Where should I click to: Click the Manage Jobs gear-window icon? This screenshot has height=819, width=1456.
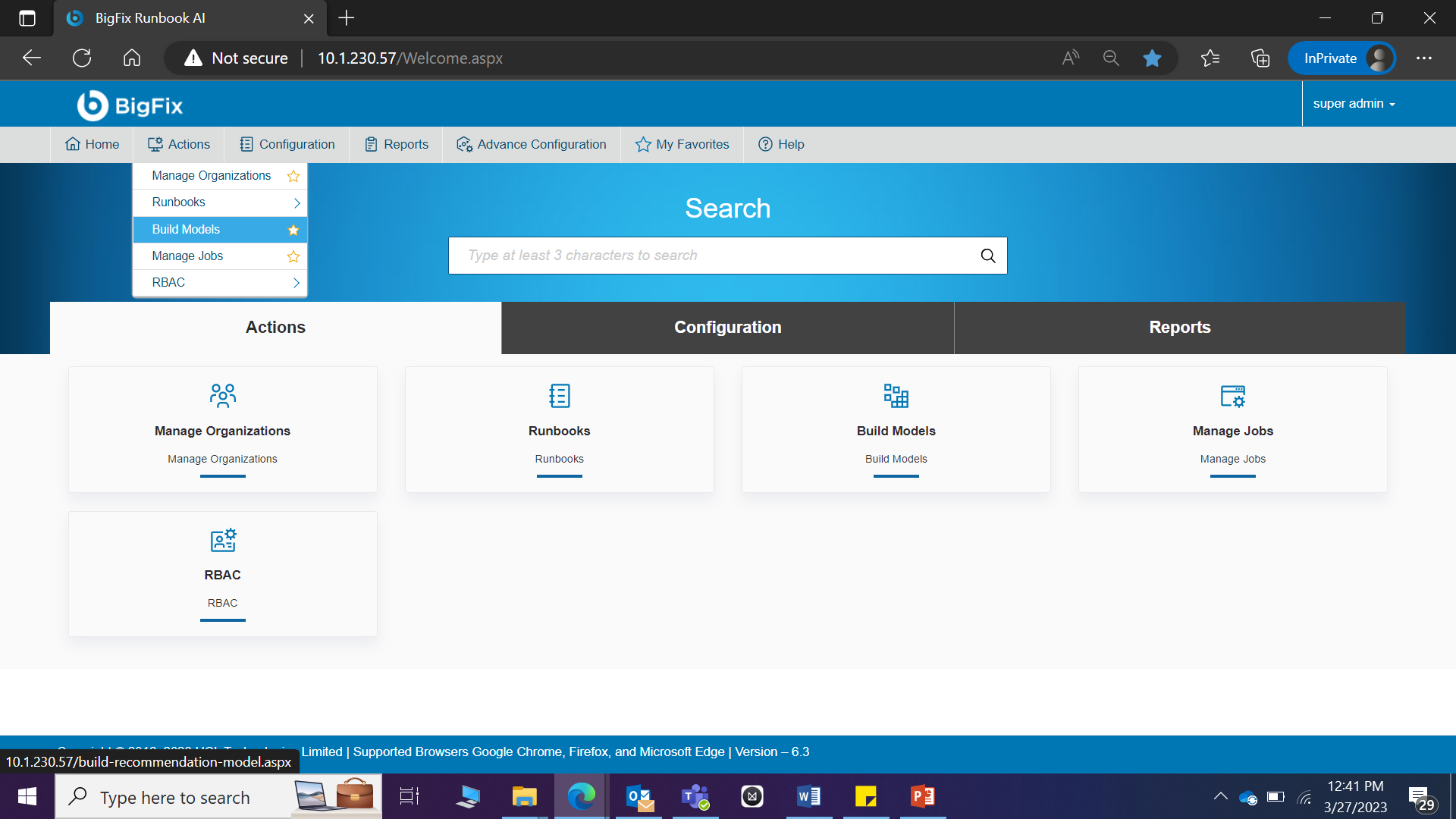[x=1232, y=396]
